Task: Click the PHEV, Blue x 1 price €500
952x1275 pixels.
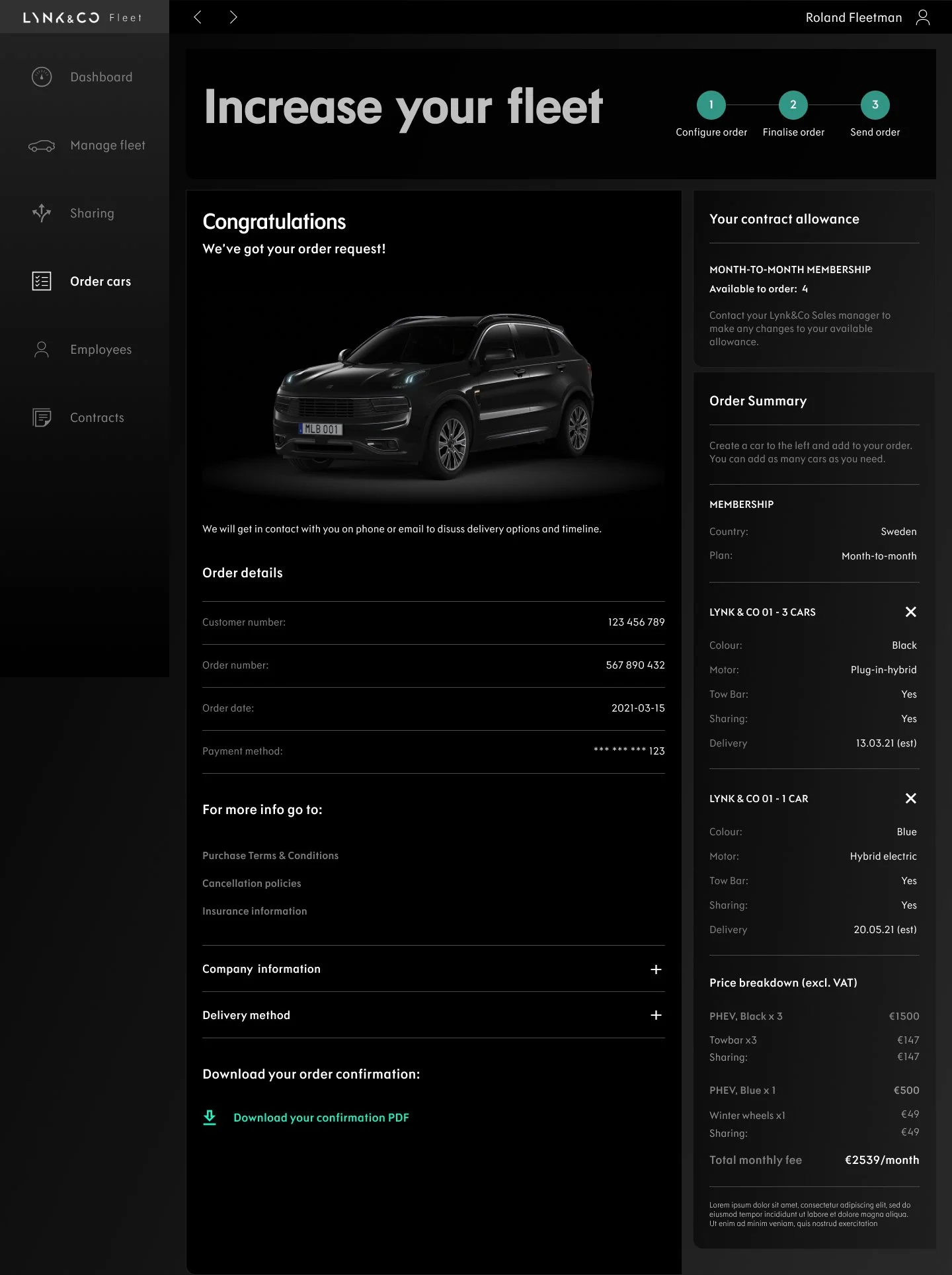Action: [x=906, y=1090]
